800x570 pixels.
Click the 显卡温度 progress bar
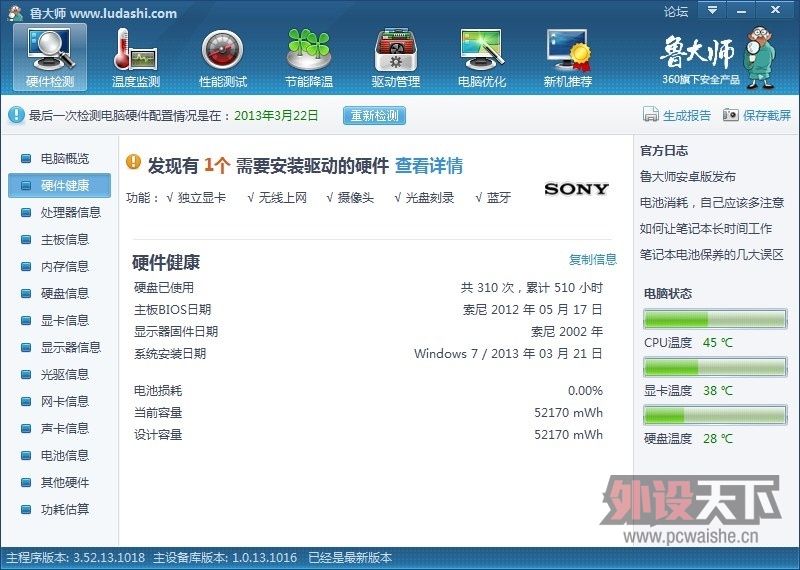[715, 367]
